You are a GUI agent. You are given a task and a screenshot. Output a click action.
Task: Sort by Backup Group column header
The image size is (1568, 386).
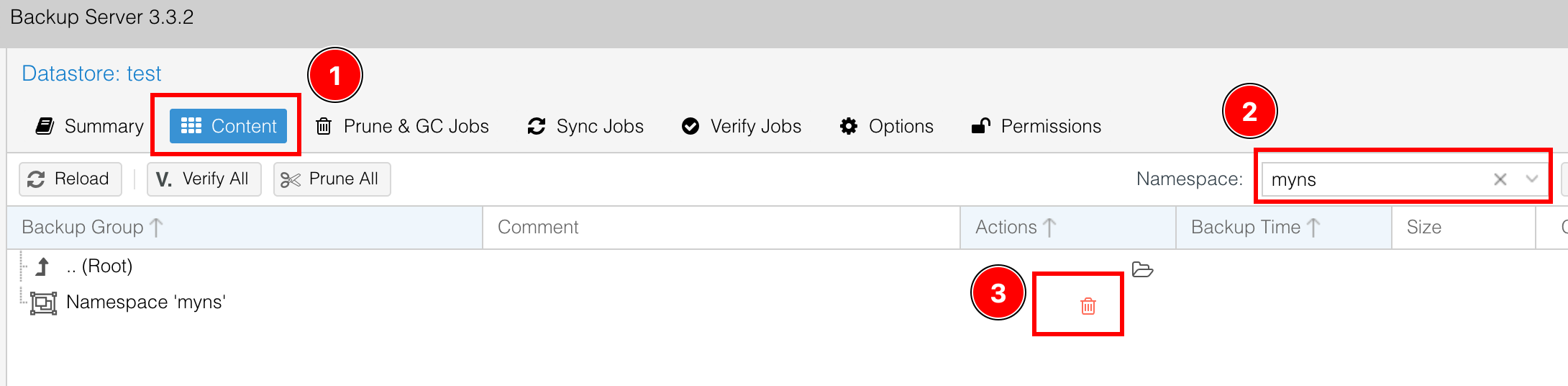[x=83, y=228]
